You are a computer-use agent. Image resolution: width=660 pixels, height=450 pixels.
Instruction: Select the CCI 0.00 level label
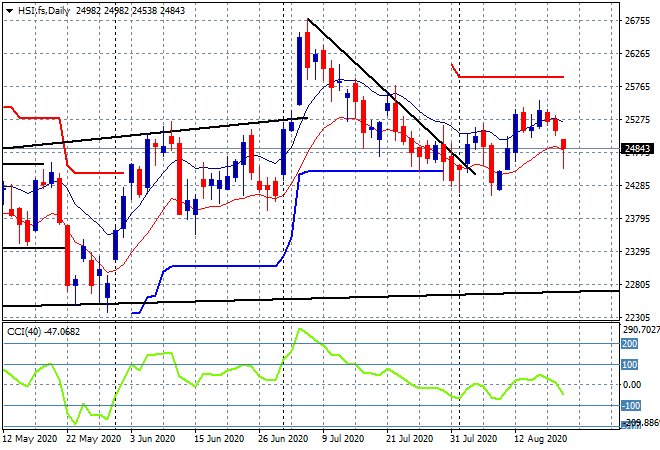tap(632, 384)
